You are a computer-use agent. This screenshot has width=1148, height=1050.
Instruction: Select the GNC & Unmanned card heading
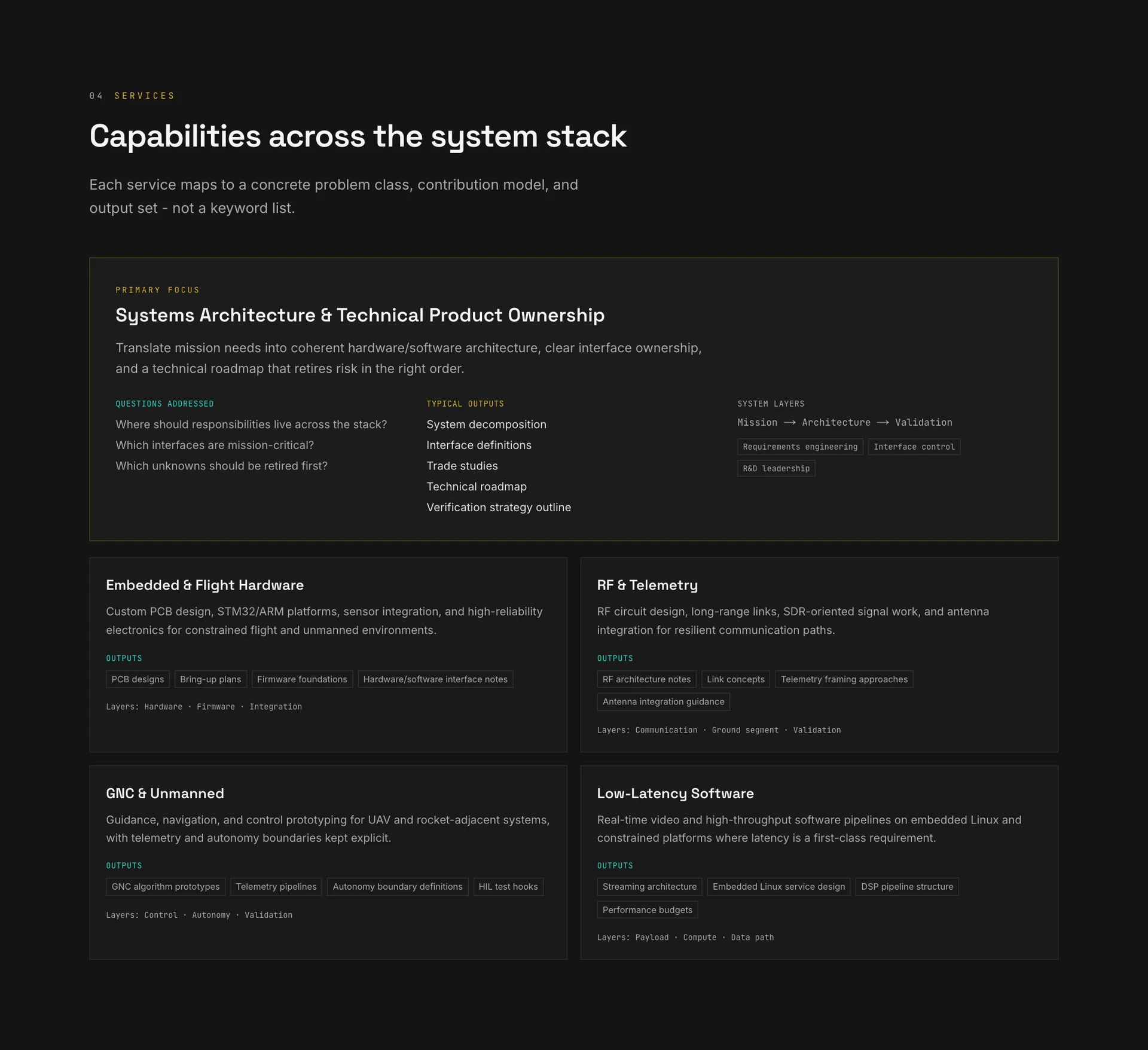(x=165, y=793)
